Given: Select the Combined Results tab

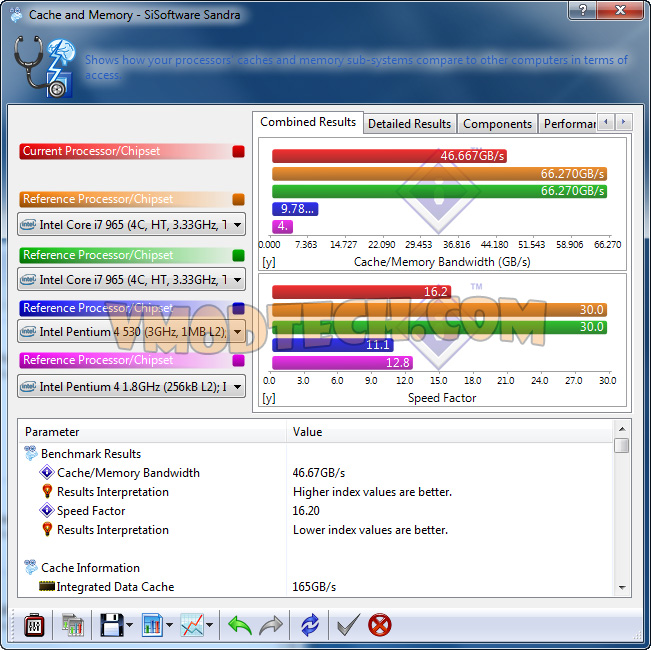Looking at the screenshot, I should coord(308,122).
